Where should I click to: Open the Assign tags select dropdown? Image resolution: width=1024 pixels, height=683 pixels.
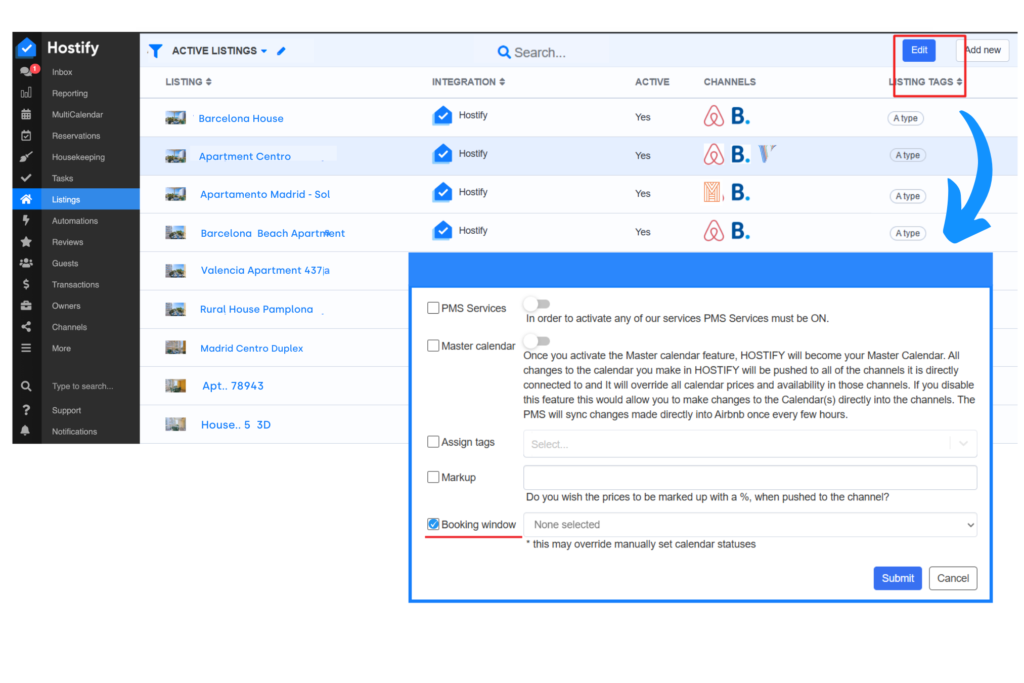pos(750,443)
